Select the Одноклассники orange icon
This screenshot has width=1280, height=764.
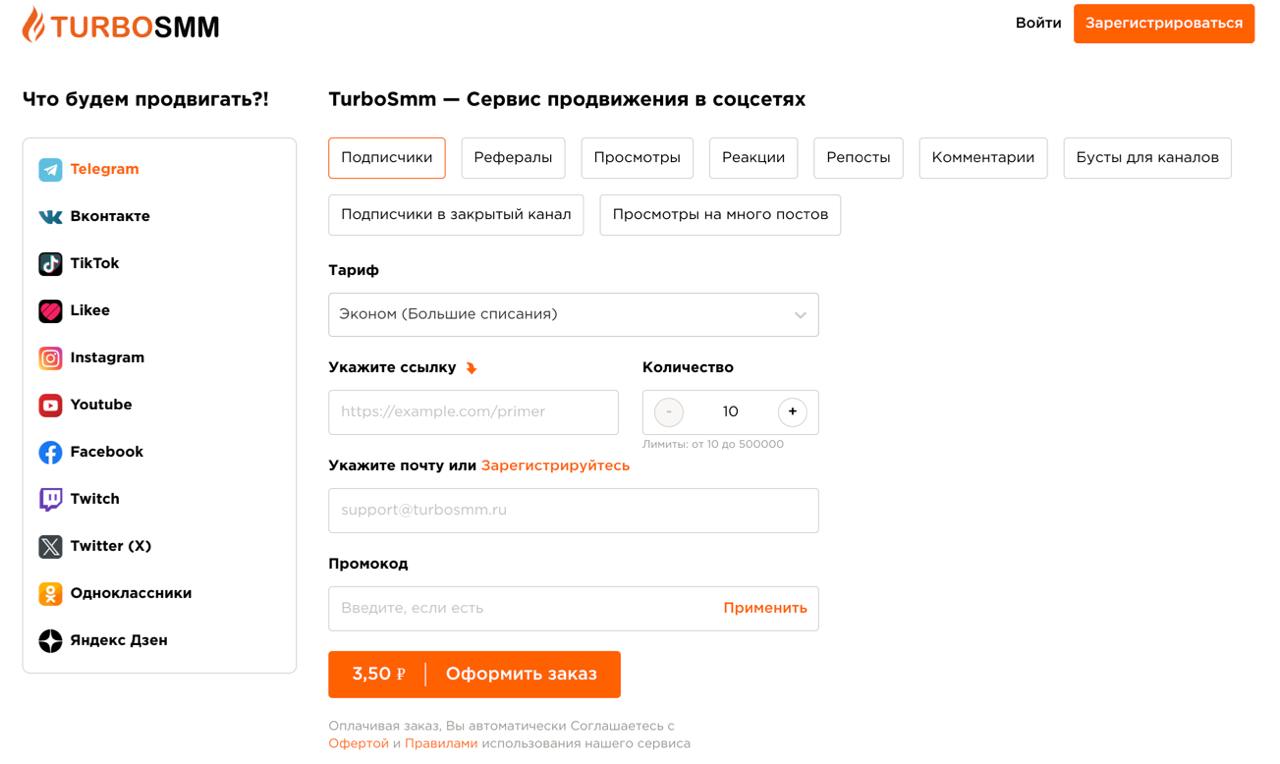tap(50, 593)
